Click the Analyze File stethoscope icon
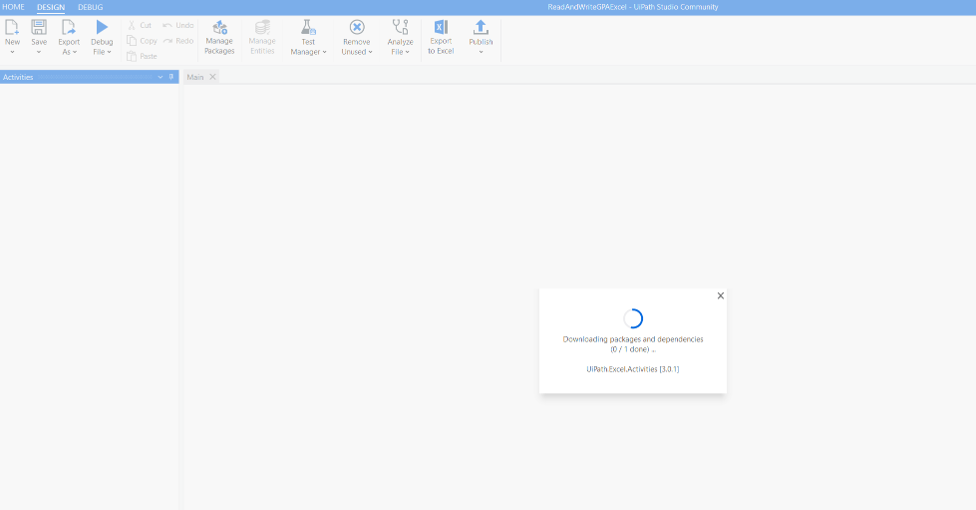Screen dimensions: 976x510 [400, 27]
